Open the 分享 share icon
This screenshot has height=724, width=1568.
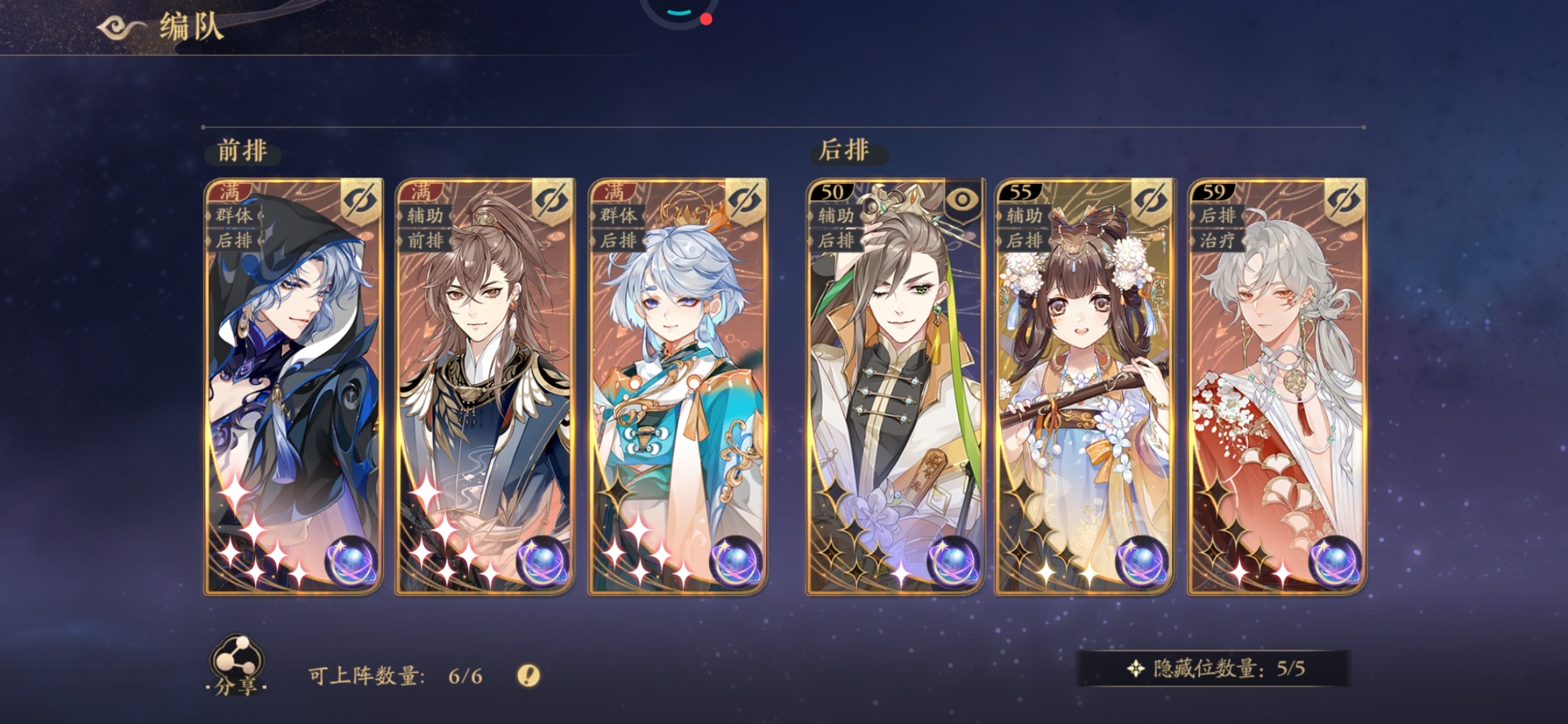coord(237,665)
